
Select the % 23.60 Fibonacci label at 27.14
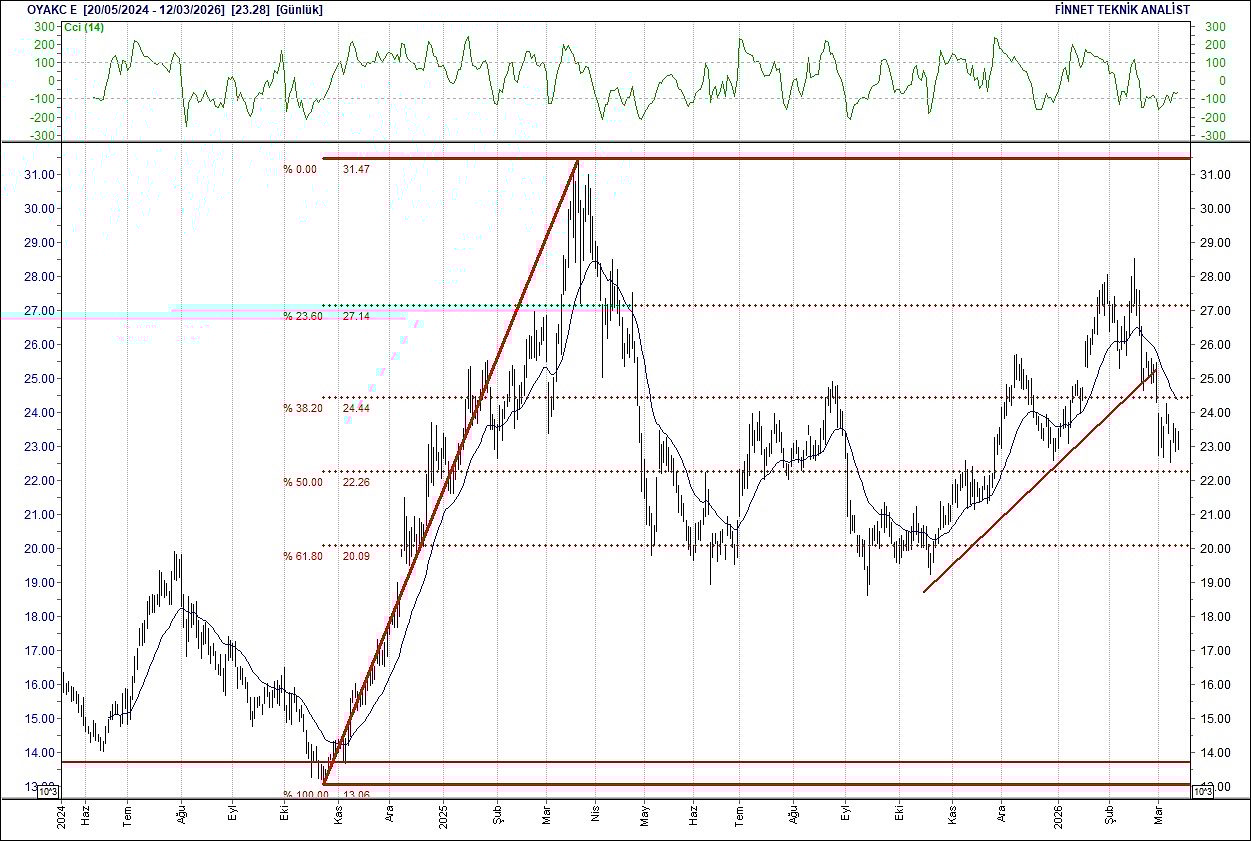[x=302, y=313]
